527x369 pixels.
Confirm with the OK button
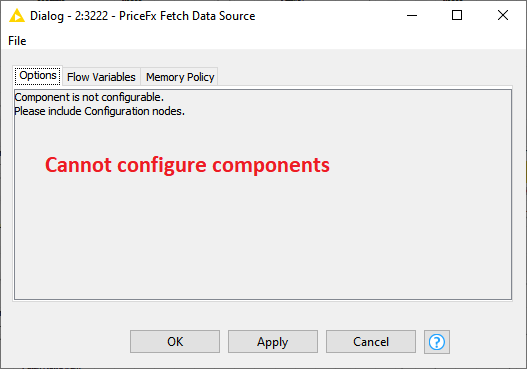pyautogui.click(x=175, y=341)
